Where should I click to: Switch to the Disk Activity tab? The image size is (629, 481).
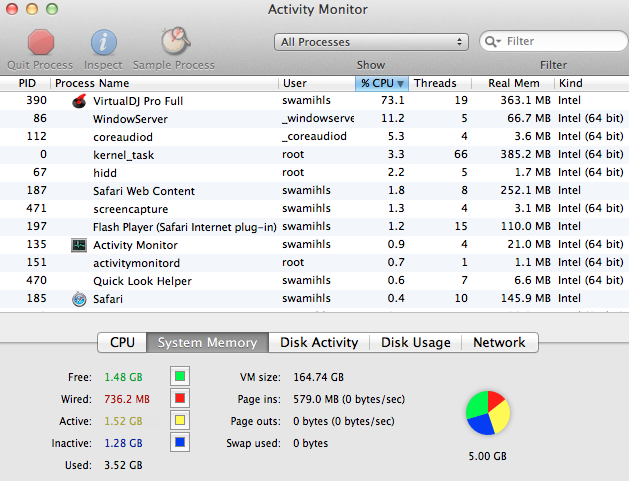coord(318,342)
